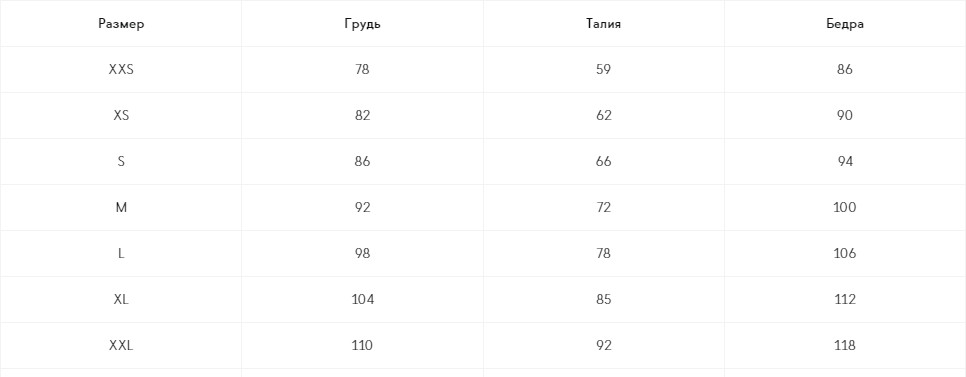Select the XXL size cell
Image resolution: width=966 pixels, height=377 pixels.
tap(121, 346)
